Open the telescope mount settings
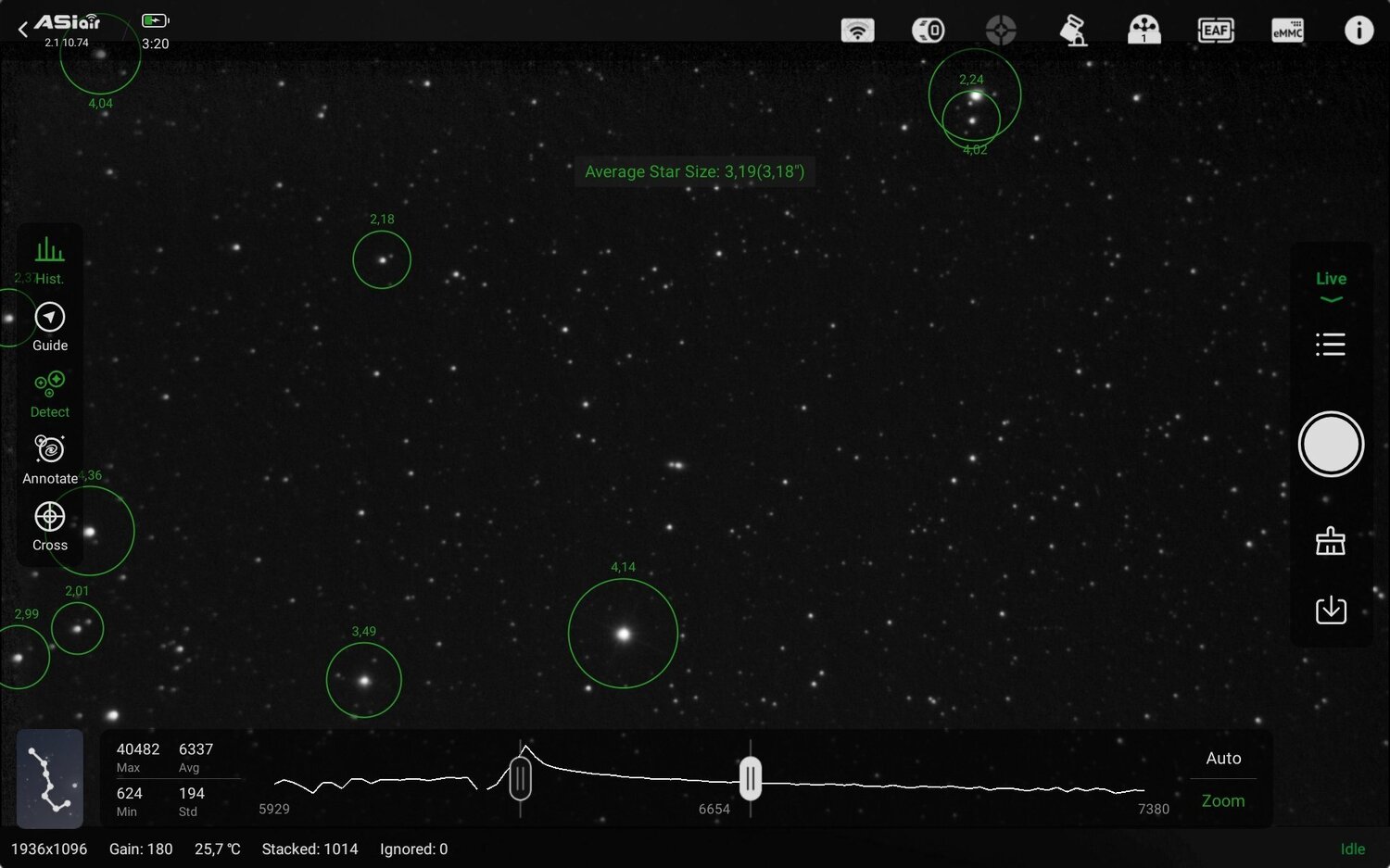Image resolution: width=1390 pixels, height=868 pixels. coord(1072,30)
